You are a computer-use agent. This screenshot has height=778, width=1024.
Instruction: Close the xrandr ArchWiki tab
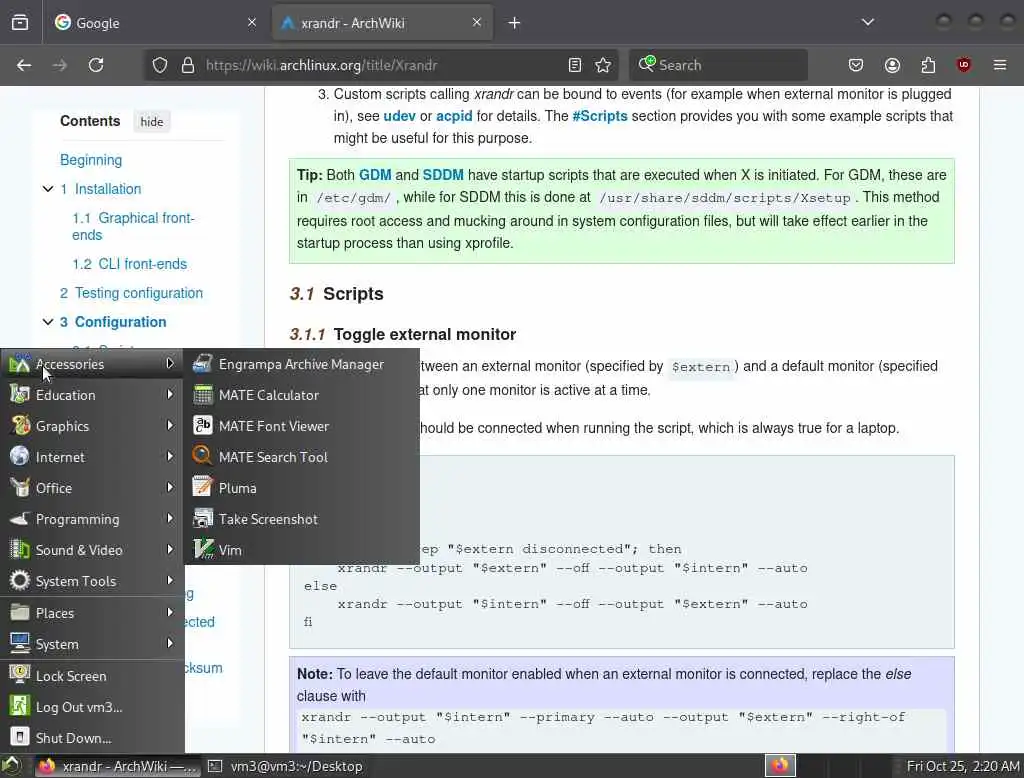tap(477, 22)
